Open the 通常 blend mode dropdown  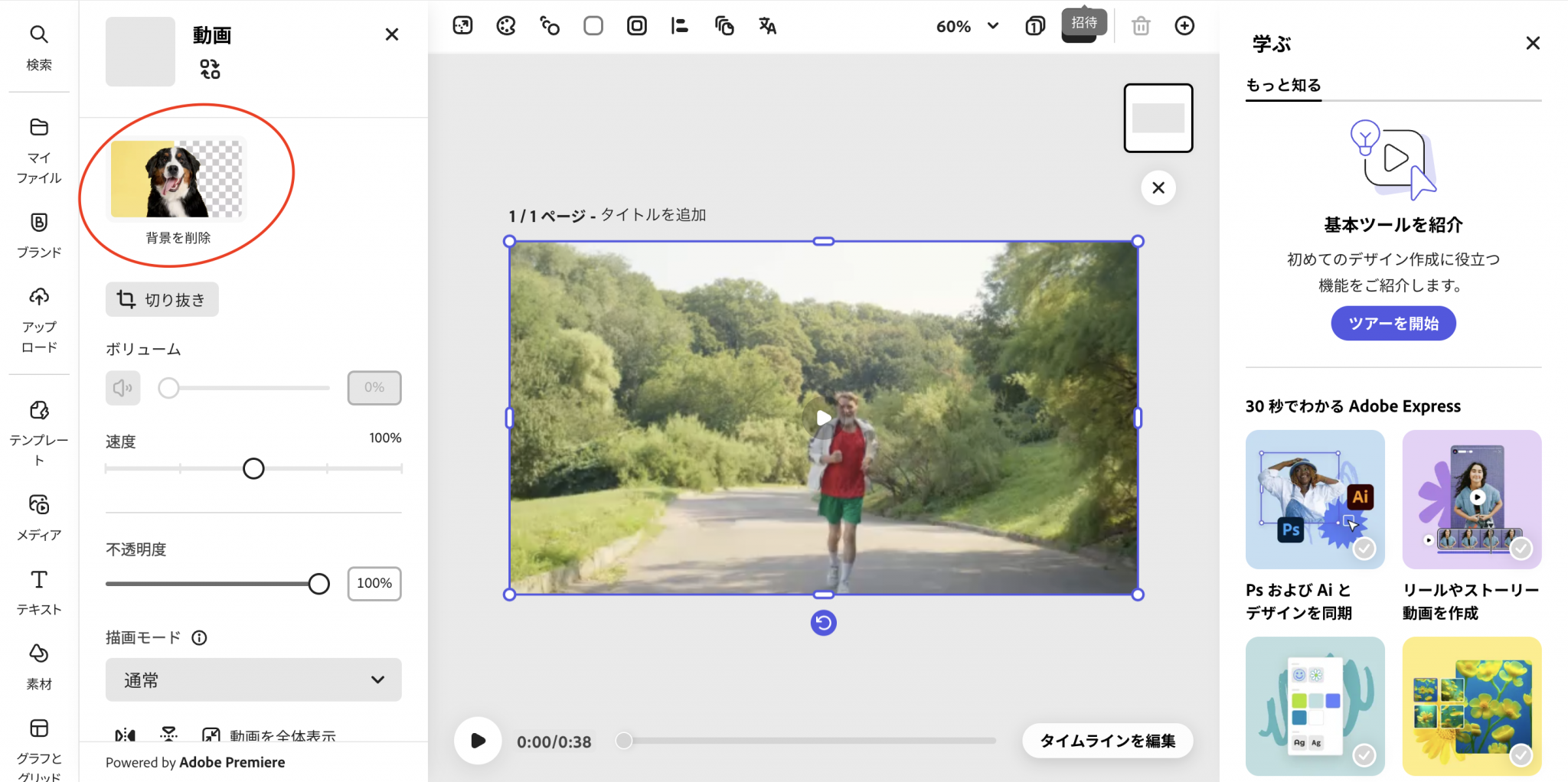(x=253, y=679)
